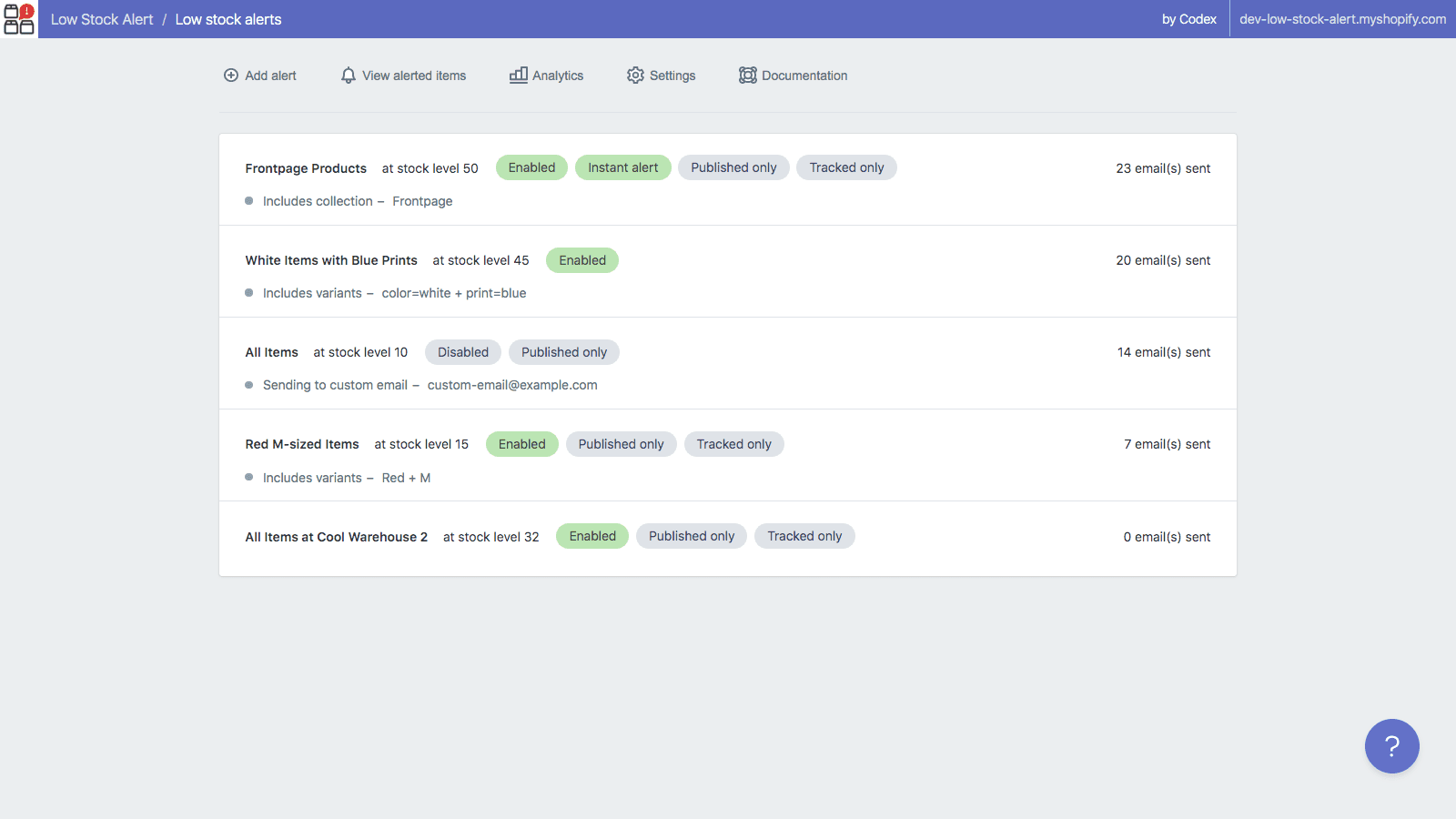Toggle Disabled status on All Items alert

click(462, 352)
